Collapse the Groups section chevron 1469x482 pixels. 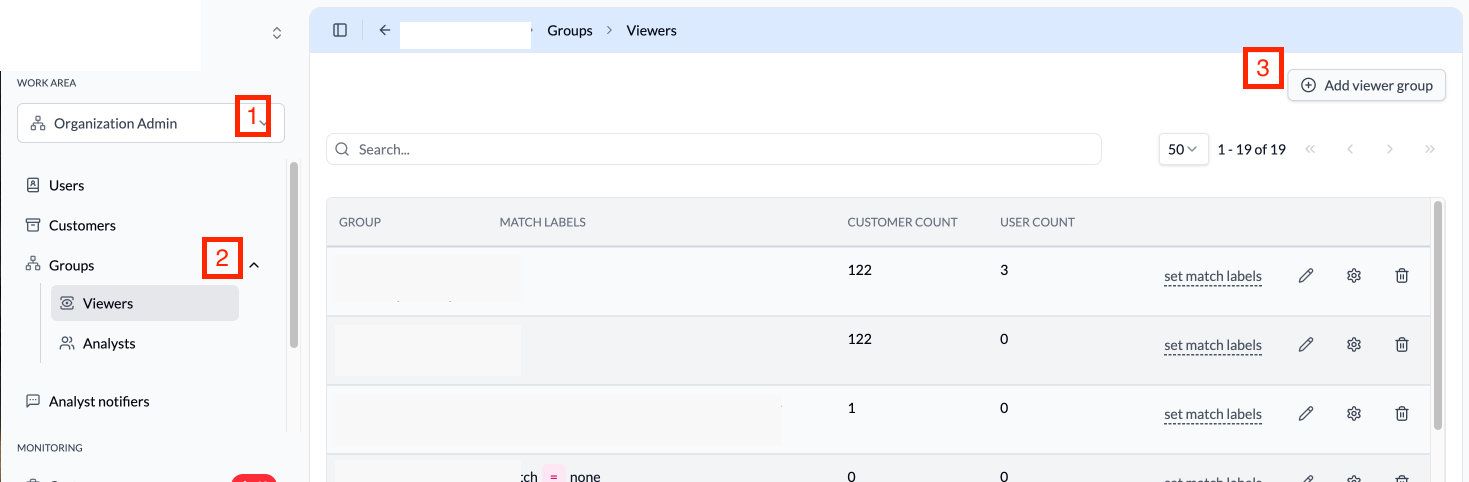click(x=254, y=266)
